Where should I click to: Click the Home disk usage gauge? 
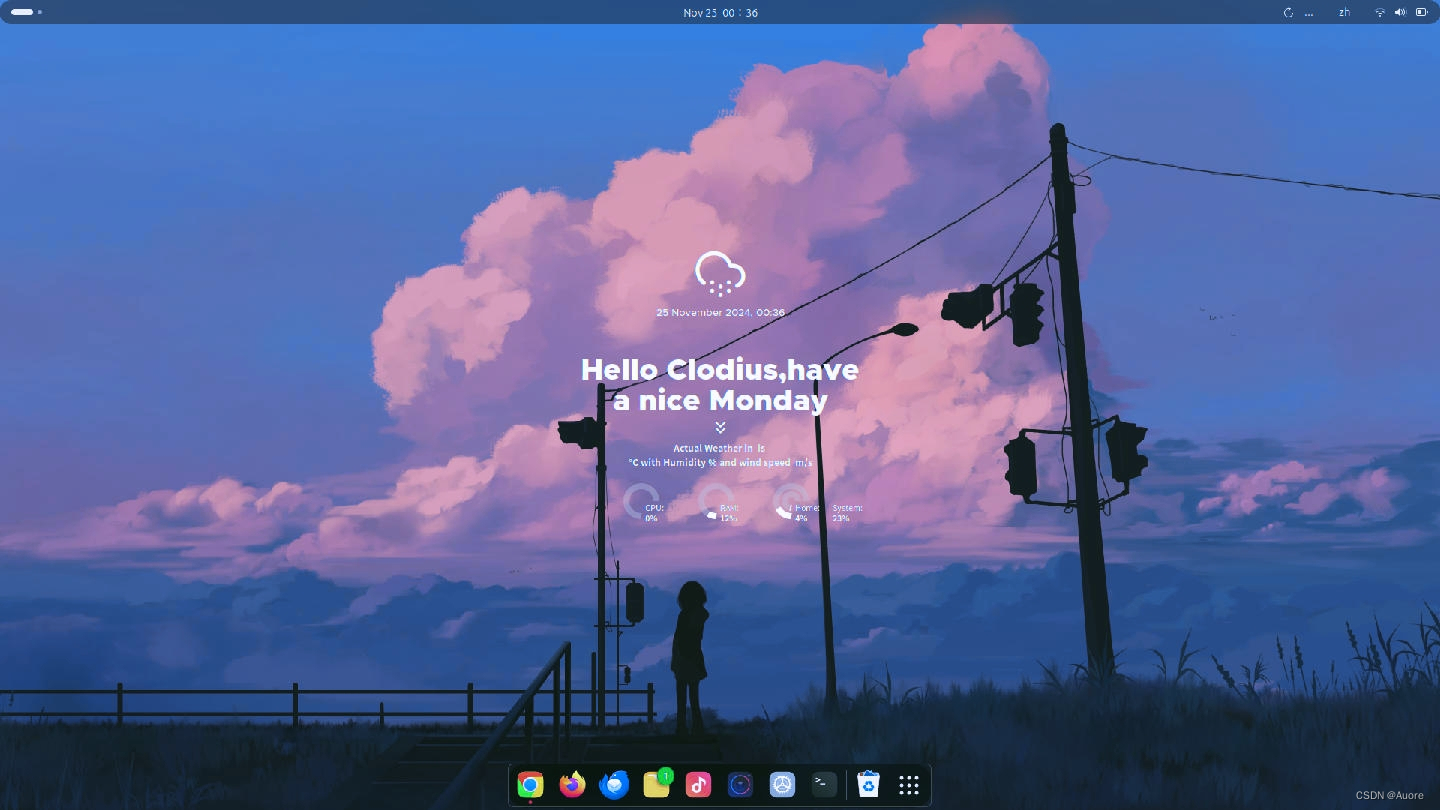pyautogui.click(x=790, y=501)
